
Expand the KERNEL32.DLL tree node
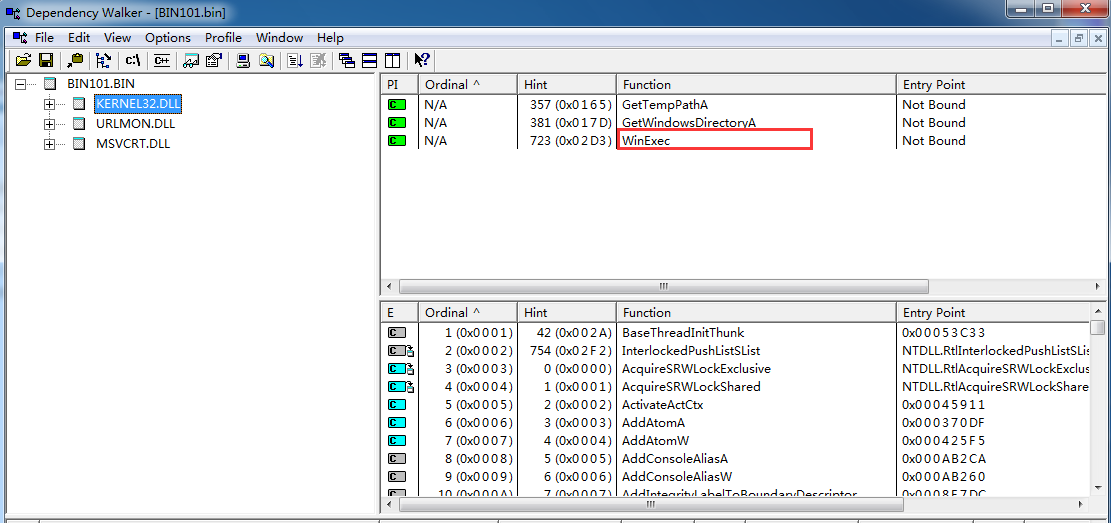tap(49, 104)
